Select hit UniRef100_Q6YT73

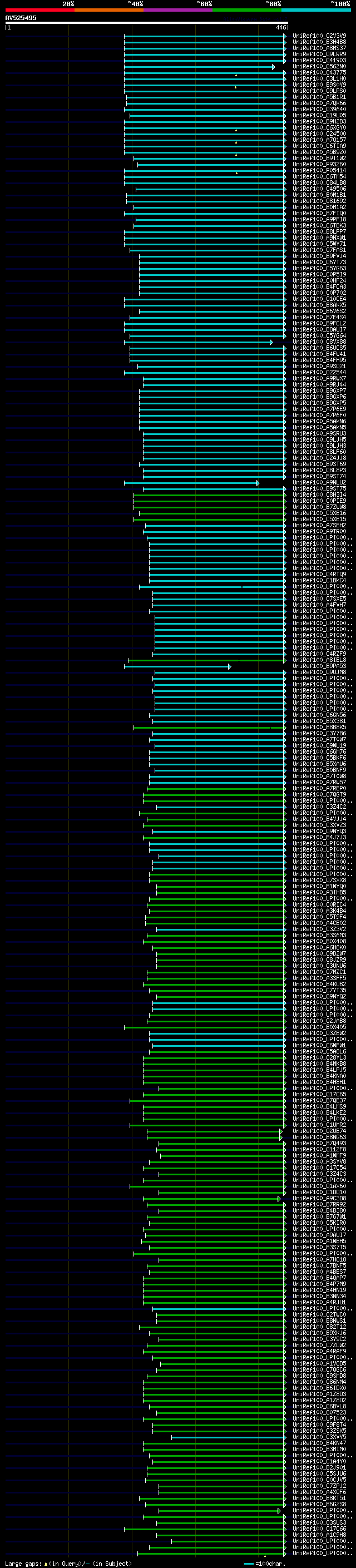pos(319,263)
